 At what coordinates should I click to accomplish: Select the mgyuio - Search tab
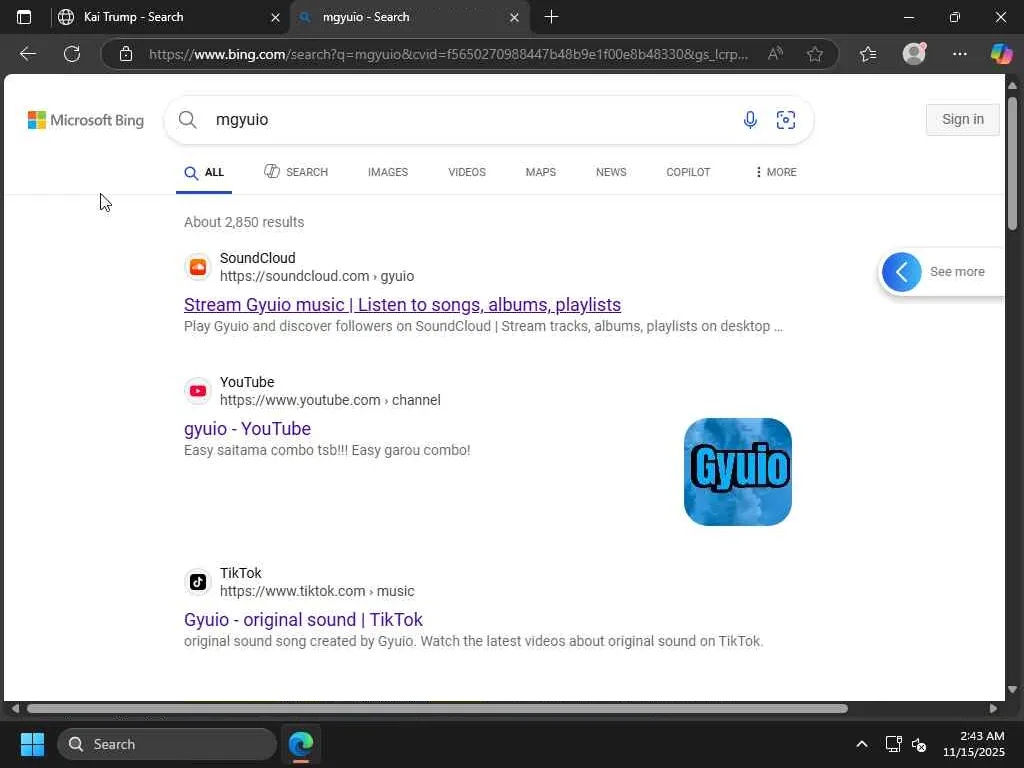[x=409, y=17]
